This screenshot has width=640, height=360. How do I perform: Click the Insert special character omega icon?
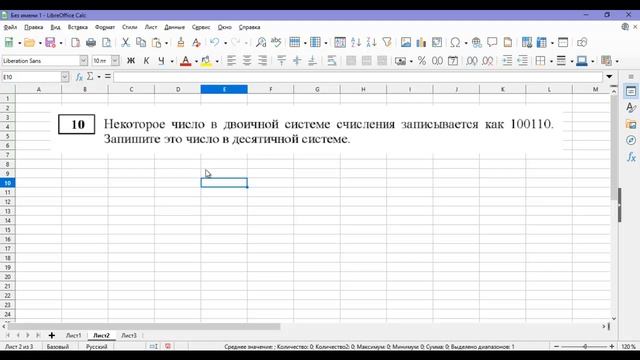pyautogui.click(x=455, y=42)
